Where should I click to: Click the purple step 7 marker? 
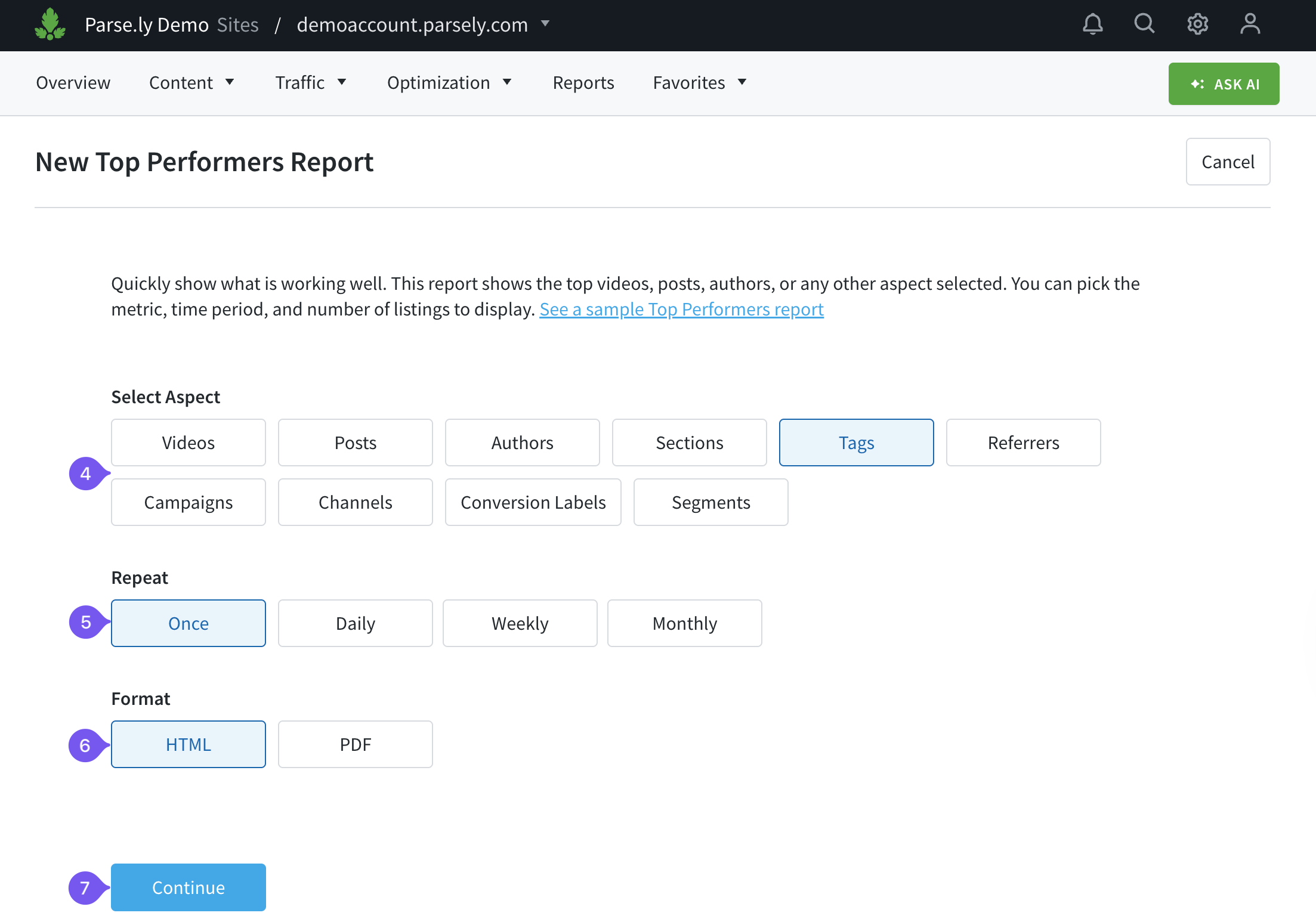pos(85,888)
